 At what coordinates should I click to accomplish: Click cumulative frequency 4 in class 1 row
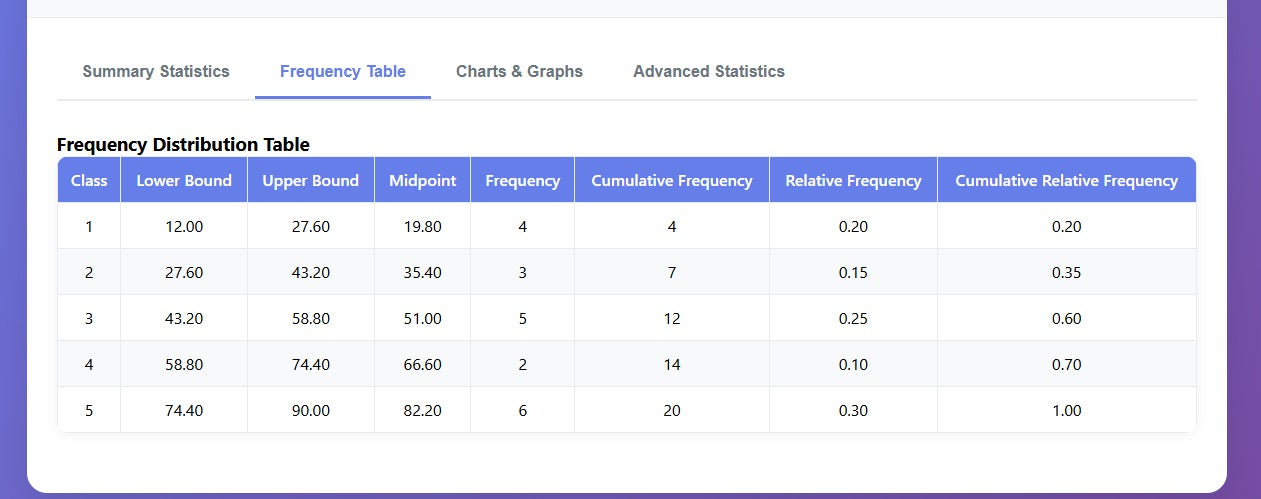[672, 227]
